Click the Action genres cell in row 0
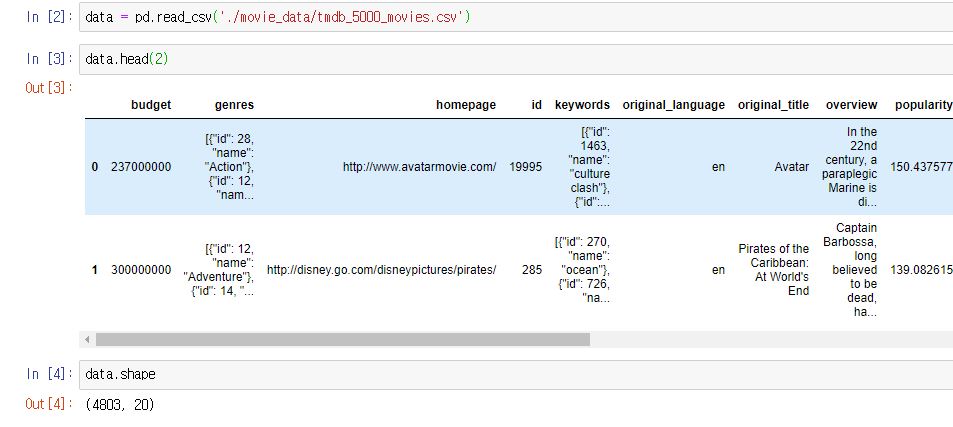 click(x=230, y=167)
